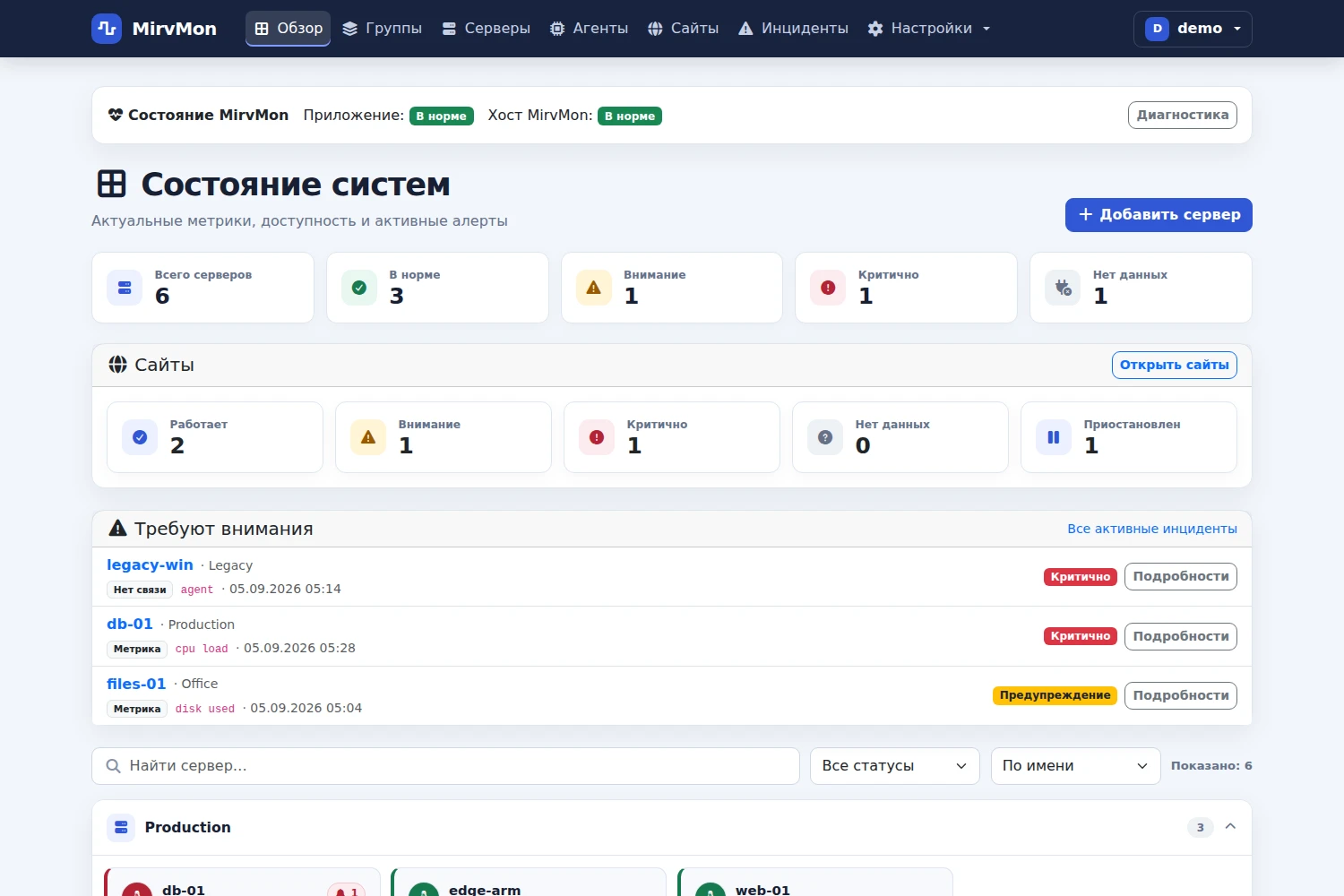Click Критично badge for db-01

pyautogui.click(x=1081, y=636)
